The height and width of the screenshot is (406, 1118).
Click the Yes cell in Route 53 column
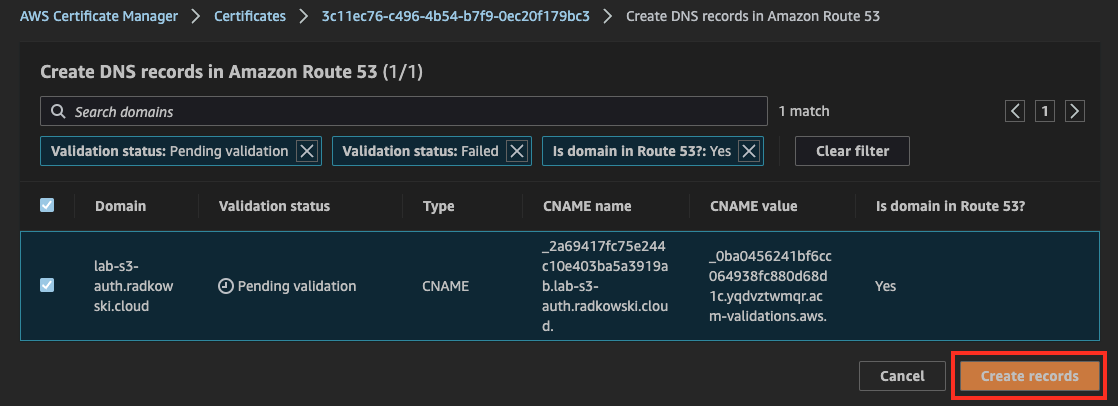[885, 286]
